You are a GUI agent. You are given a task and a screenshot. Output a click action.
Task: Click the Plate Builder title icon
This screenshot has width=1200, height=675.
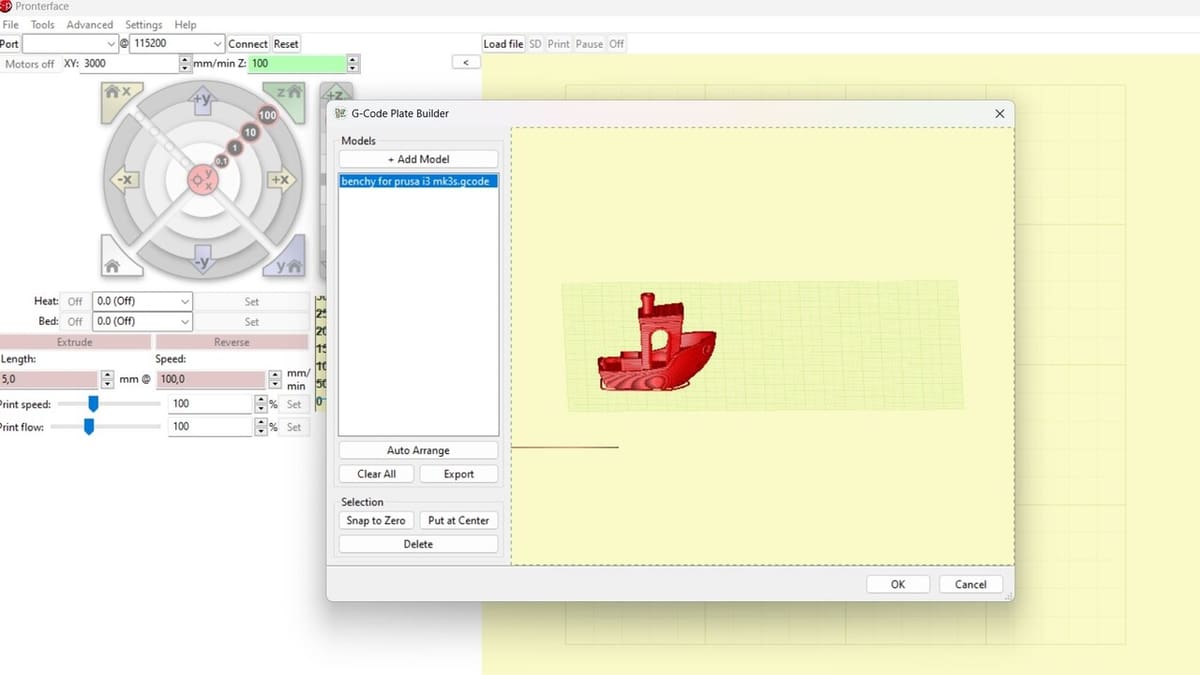(x=340, y=113)
